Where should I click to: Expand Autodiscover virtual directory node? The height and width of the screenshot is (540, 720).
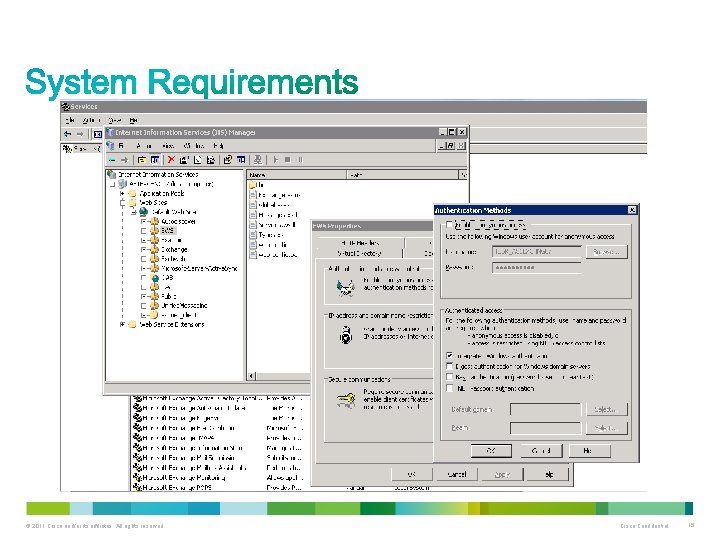point(144,221)
